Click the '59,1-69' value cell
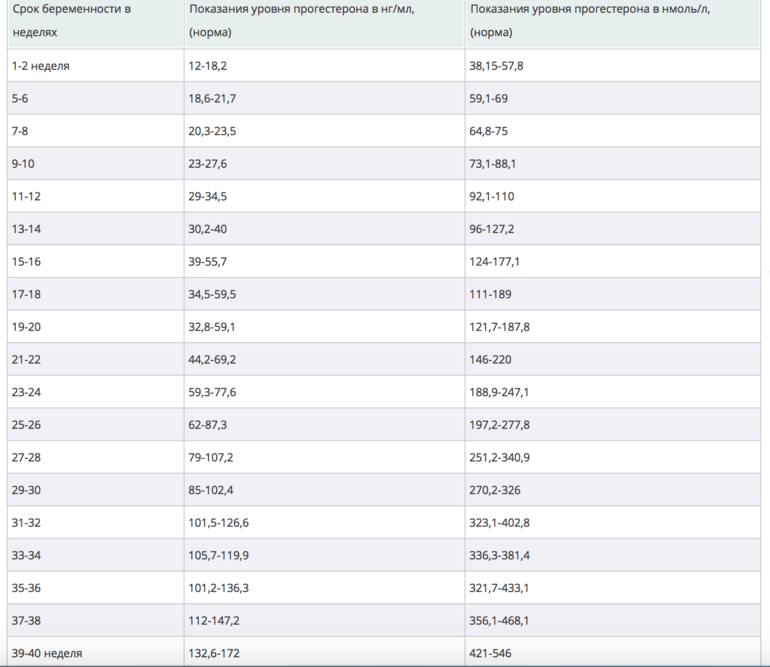770x667 pixels. (x=490, y=99)
